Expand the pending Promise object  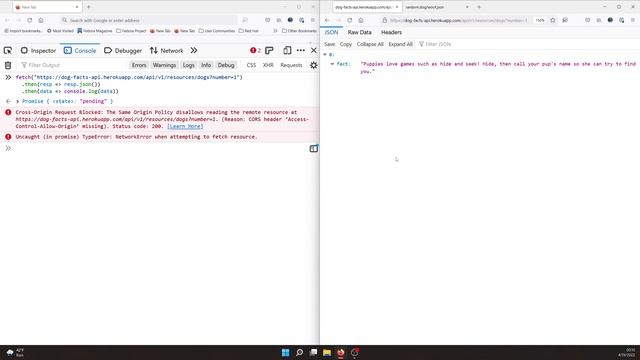[18, 101]
